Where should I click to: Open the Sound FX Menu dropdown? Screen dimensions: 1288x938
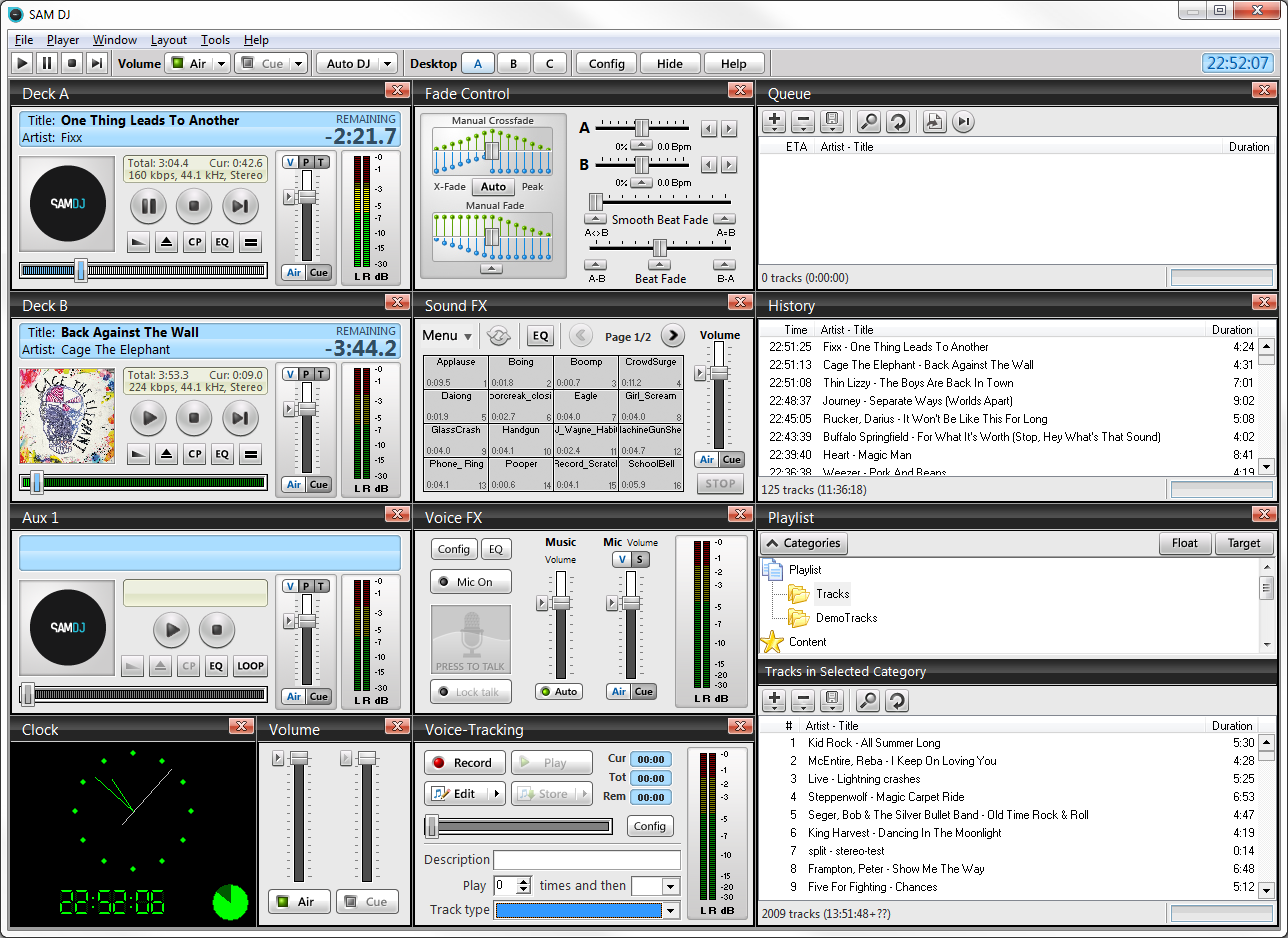click(447, 336)
